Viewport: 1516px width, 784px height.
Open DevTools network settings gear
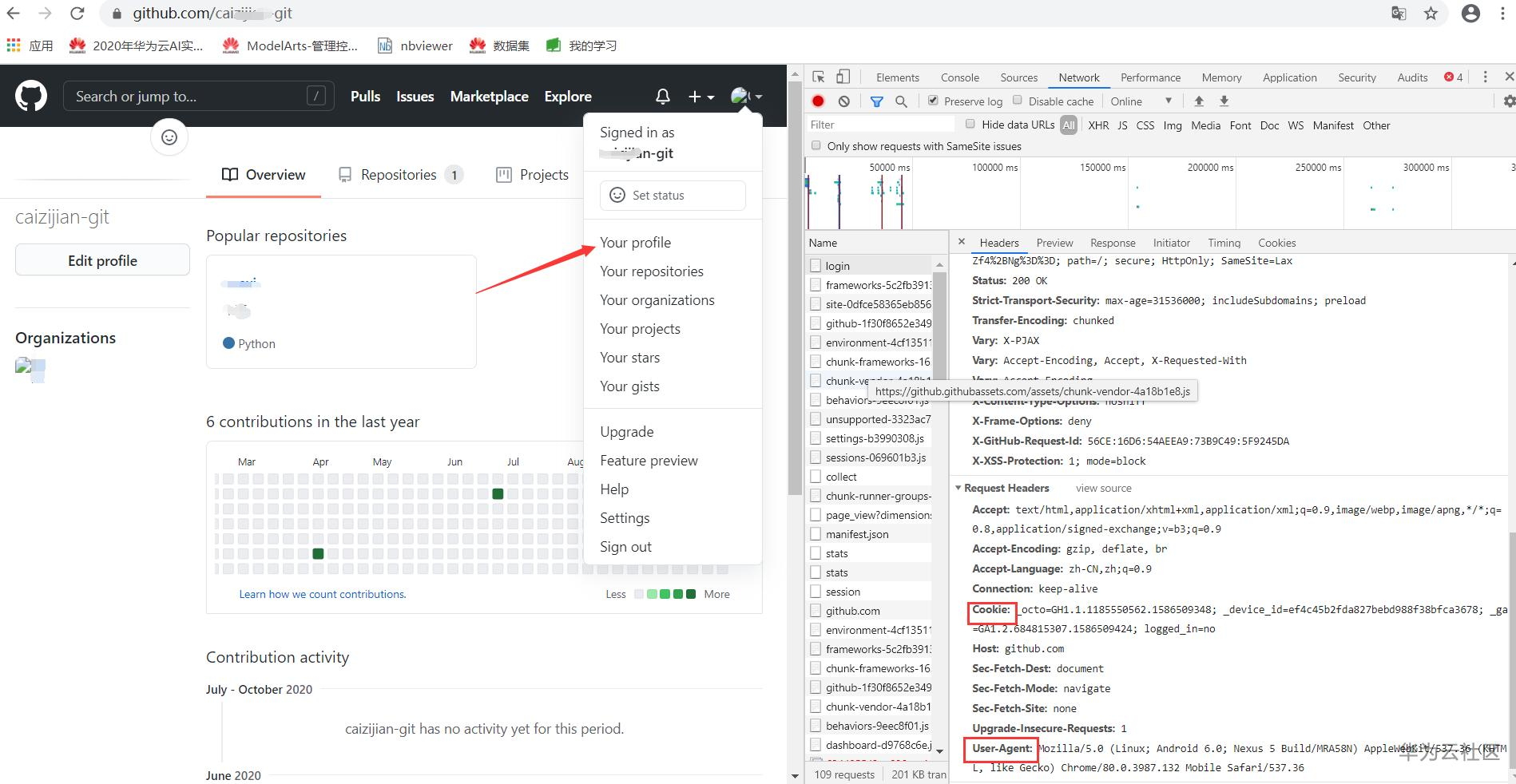click(x=1509, y=101)
